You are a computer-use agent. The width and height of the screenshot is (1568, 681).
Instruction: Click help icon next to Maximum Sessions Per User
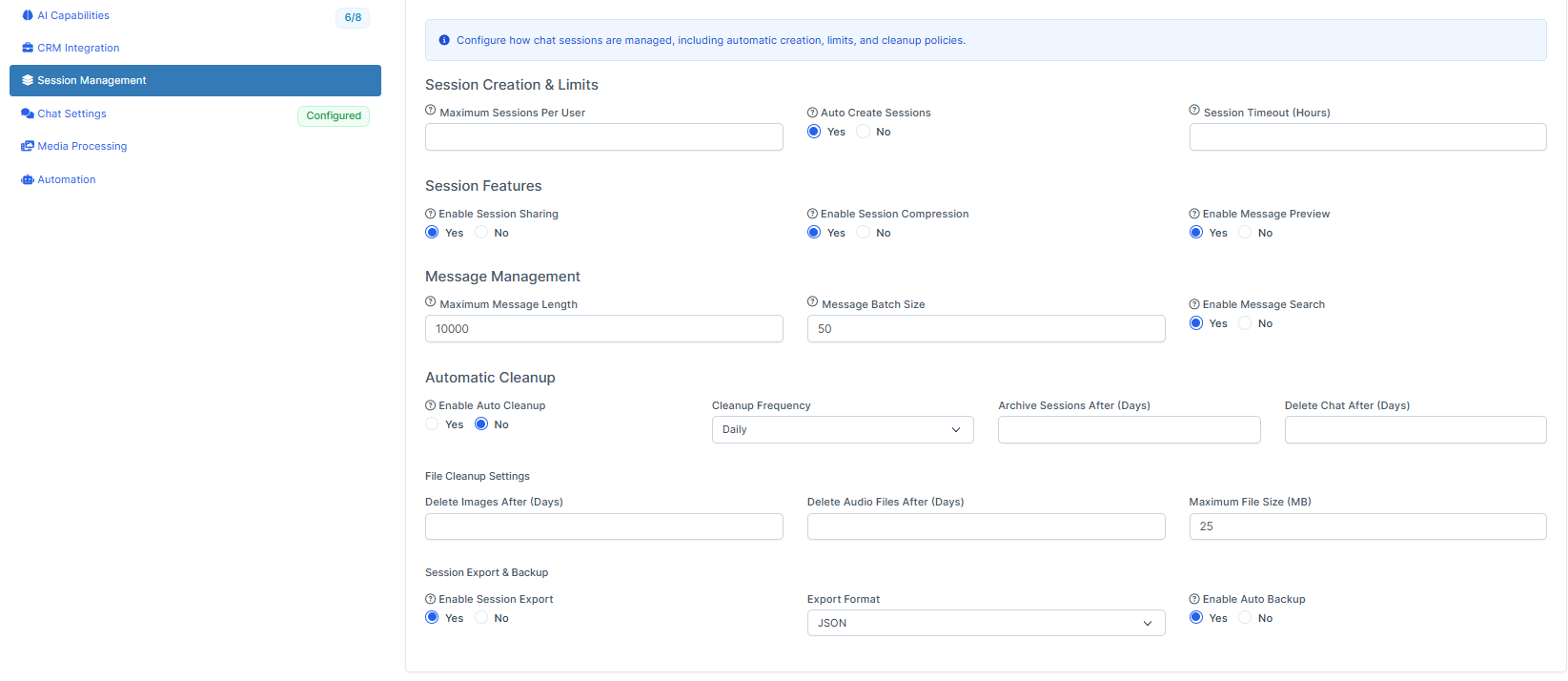(x=431, y=111)
